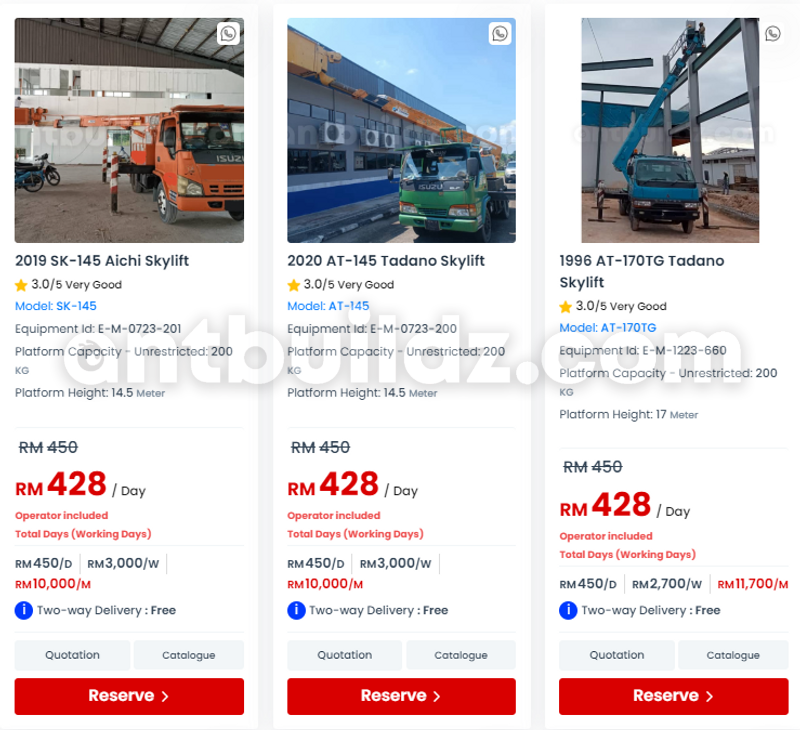Click WhatsApp icon on AT-170TG Tadano photo
This screenshot has width=800, height=730.
pos(772,34)
